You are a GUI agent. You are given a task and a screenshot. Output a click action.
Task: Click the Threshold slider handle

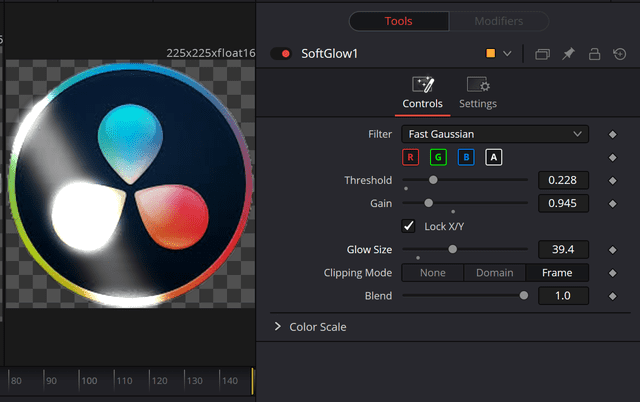[x=433, y=180]
